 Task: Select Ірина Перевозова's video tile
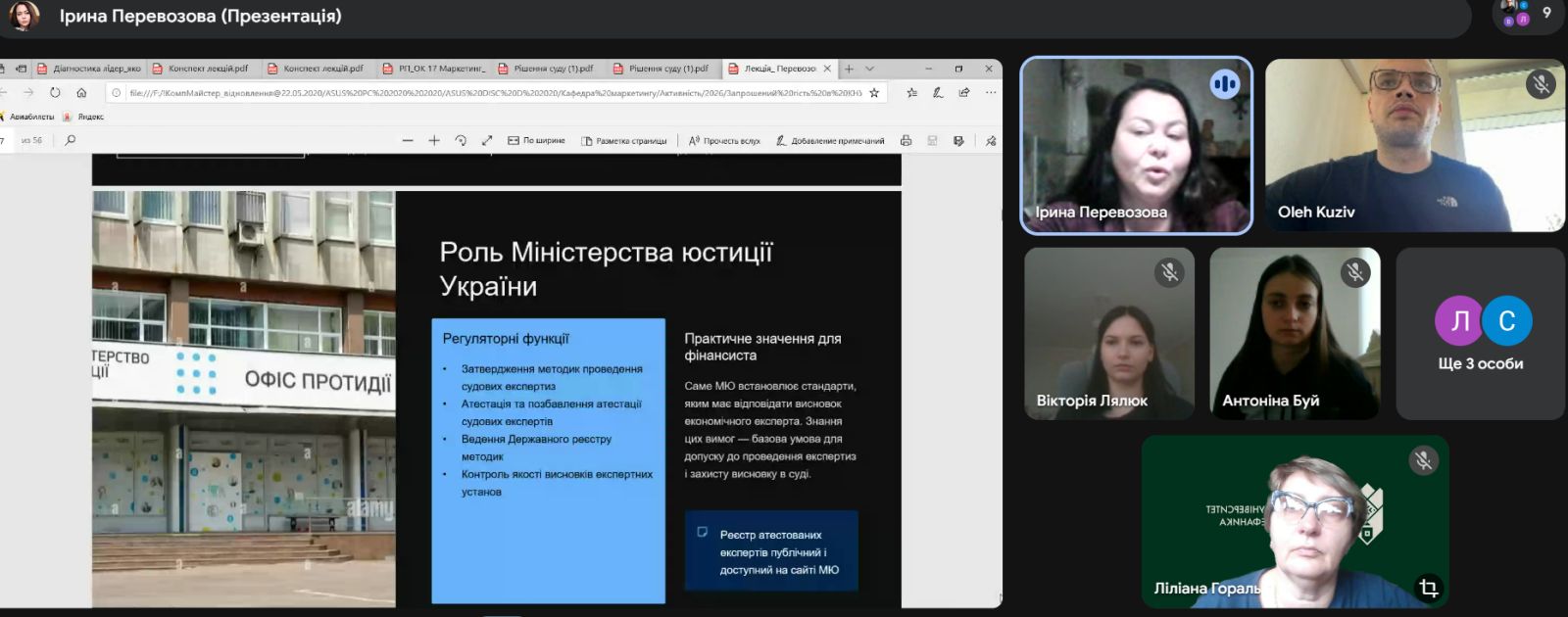pos(1136,145)
